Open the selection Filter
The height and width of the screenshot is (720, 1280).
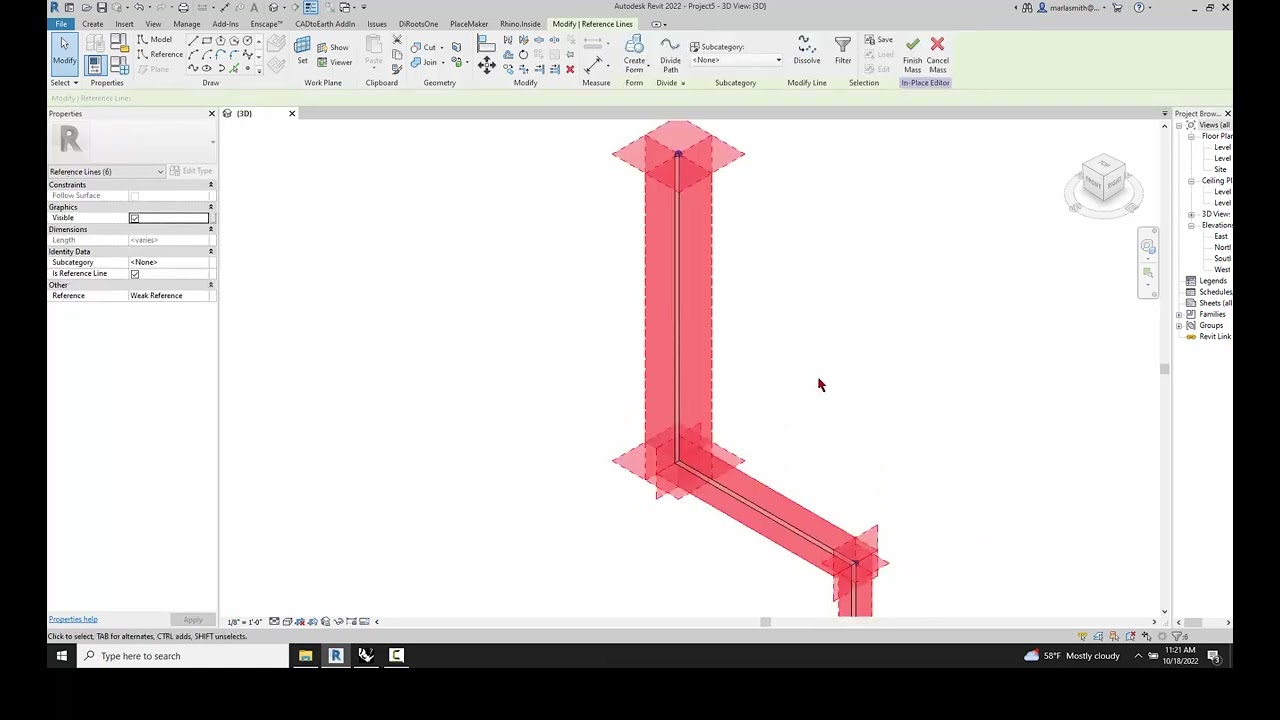tap(843, 51)
